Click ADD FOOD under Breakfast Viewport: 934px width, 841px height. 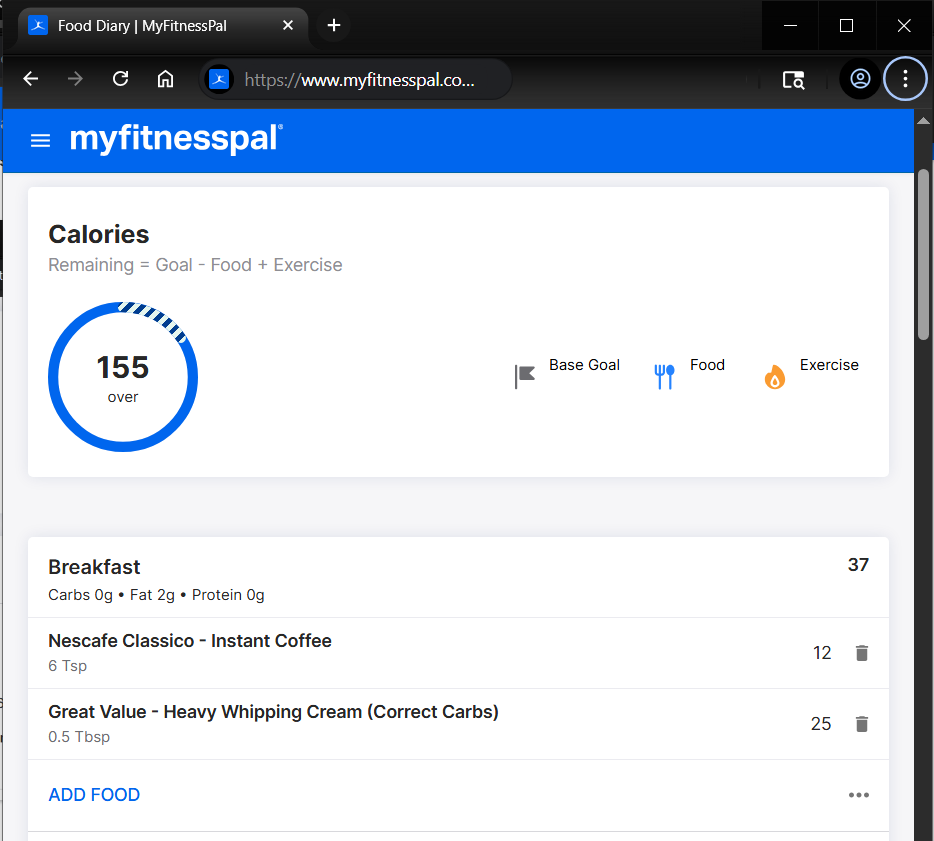94,795
